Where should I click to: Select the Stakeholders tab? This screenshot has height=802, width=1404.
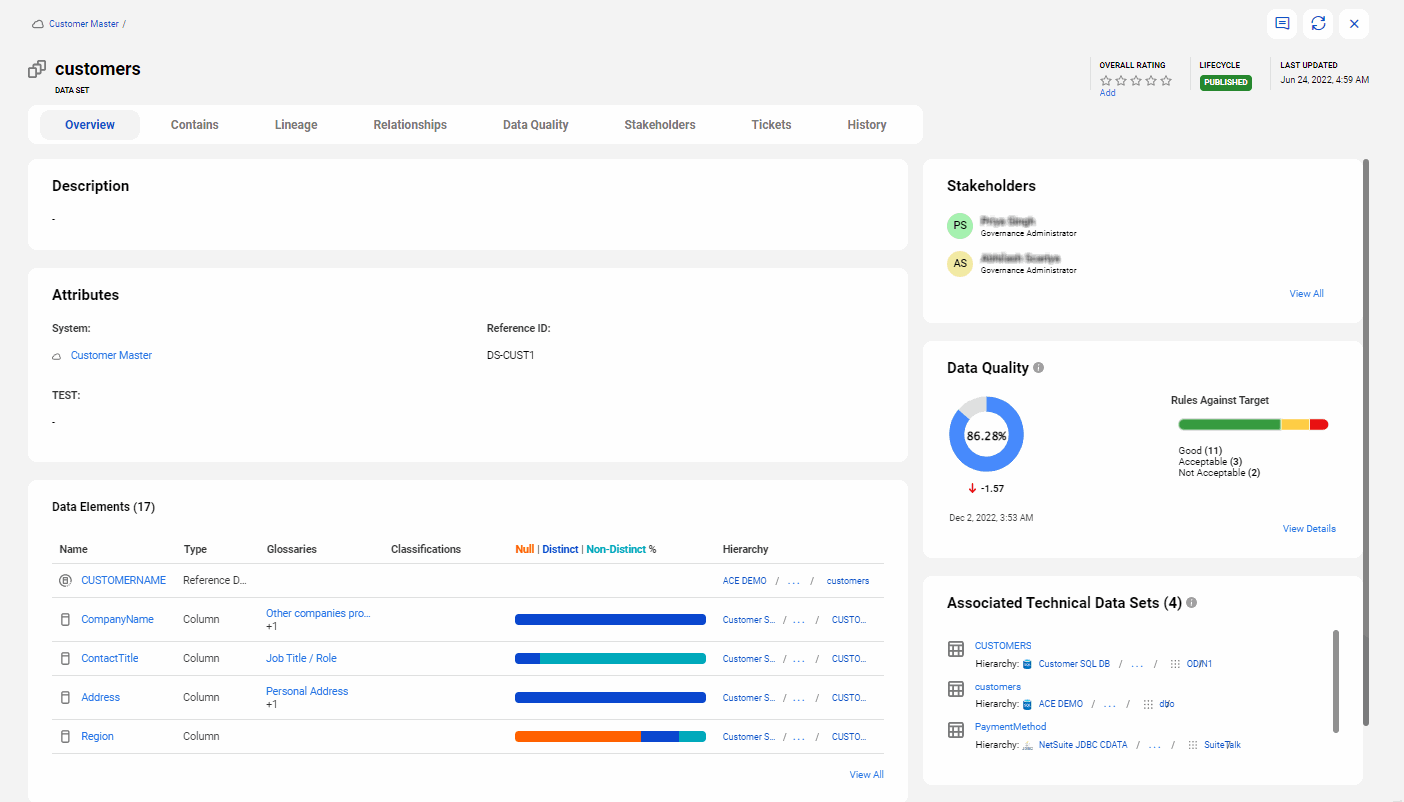coord(660,125)
